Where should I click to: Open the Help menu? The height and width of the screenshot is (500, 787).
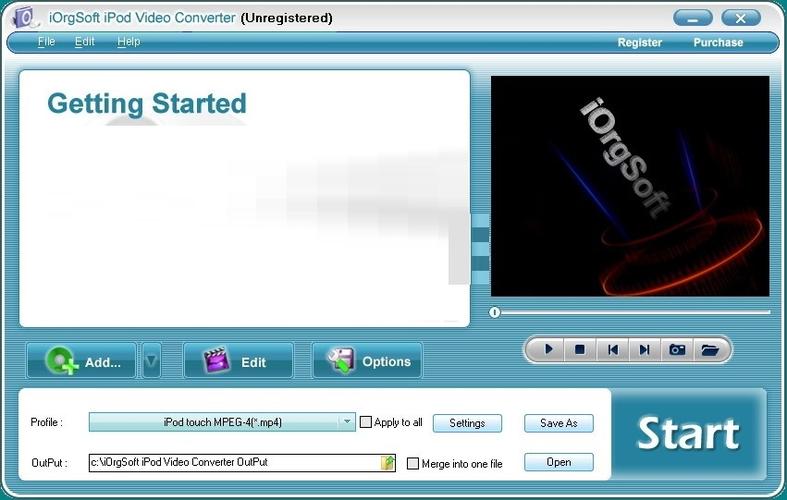128,42
